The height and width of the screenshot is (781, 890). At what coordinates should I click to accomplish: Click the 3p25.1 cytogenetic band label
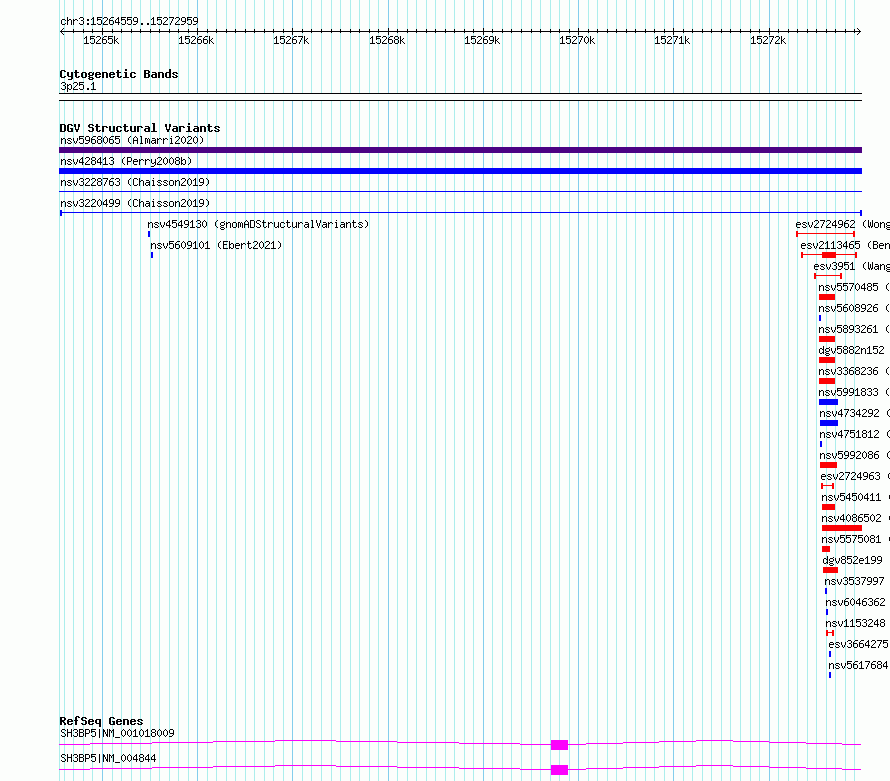pyautogui.click(x=78, y=86)
